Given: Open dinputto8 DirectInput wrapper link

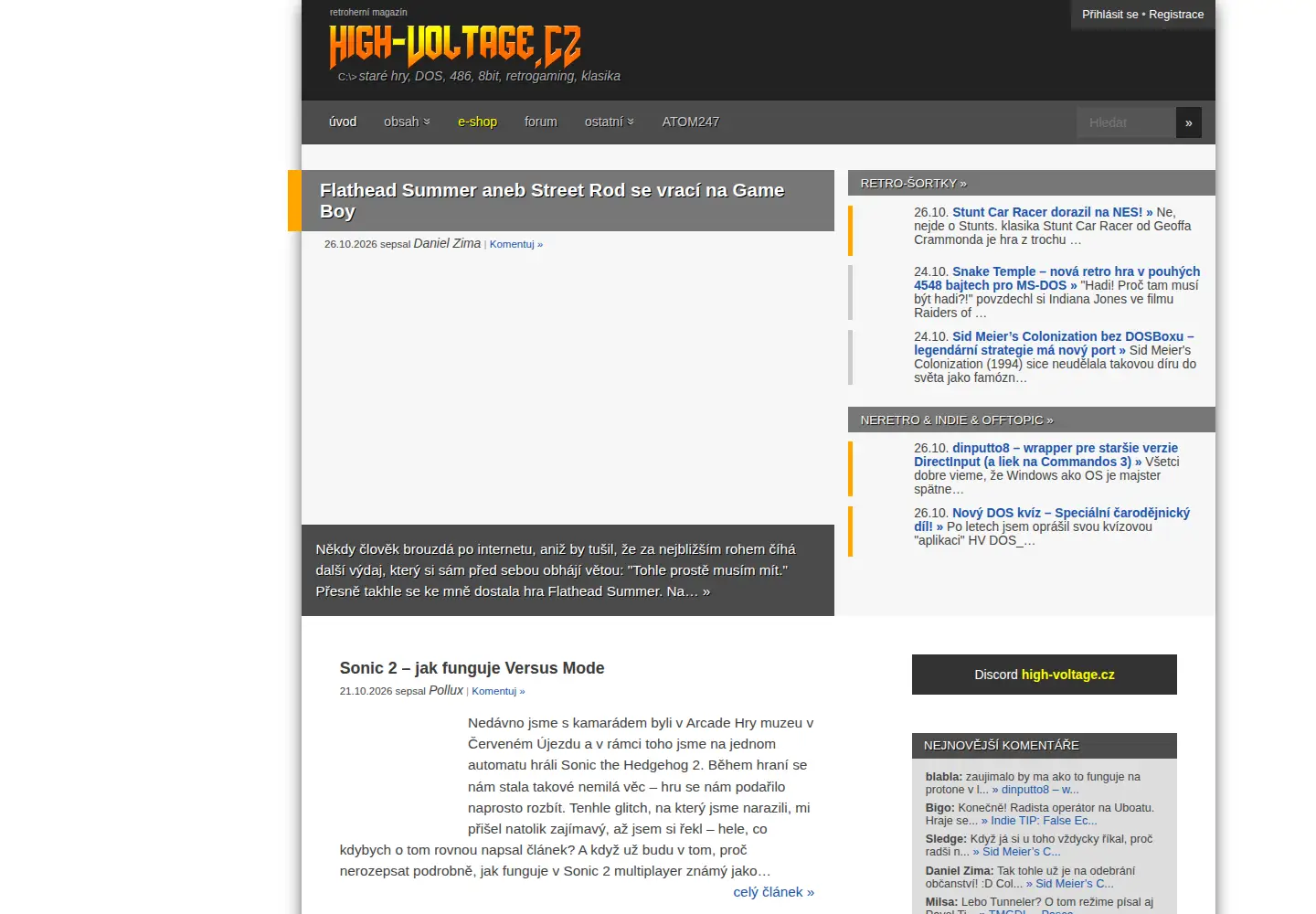Looking at the screenshot, I should coord(1046,454).
